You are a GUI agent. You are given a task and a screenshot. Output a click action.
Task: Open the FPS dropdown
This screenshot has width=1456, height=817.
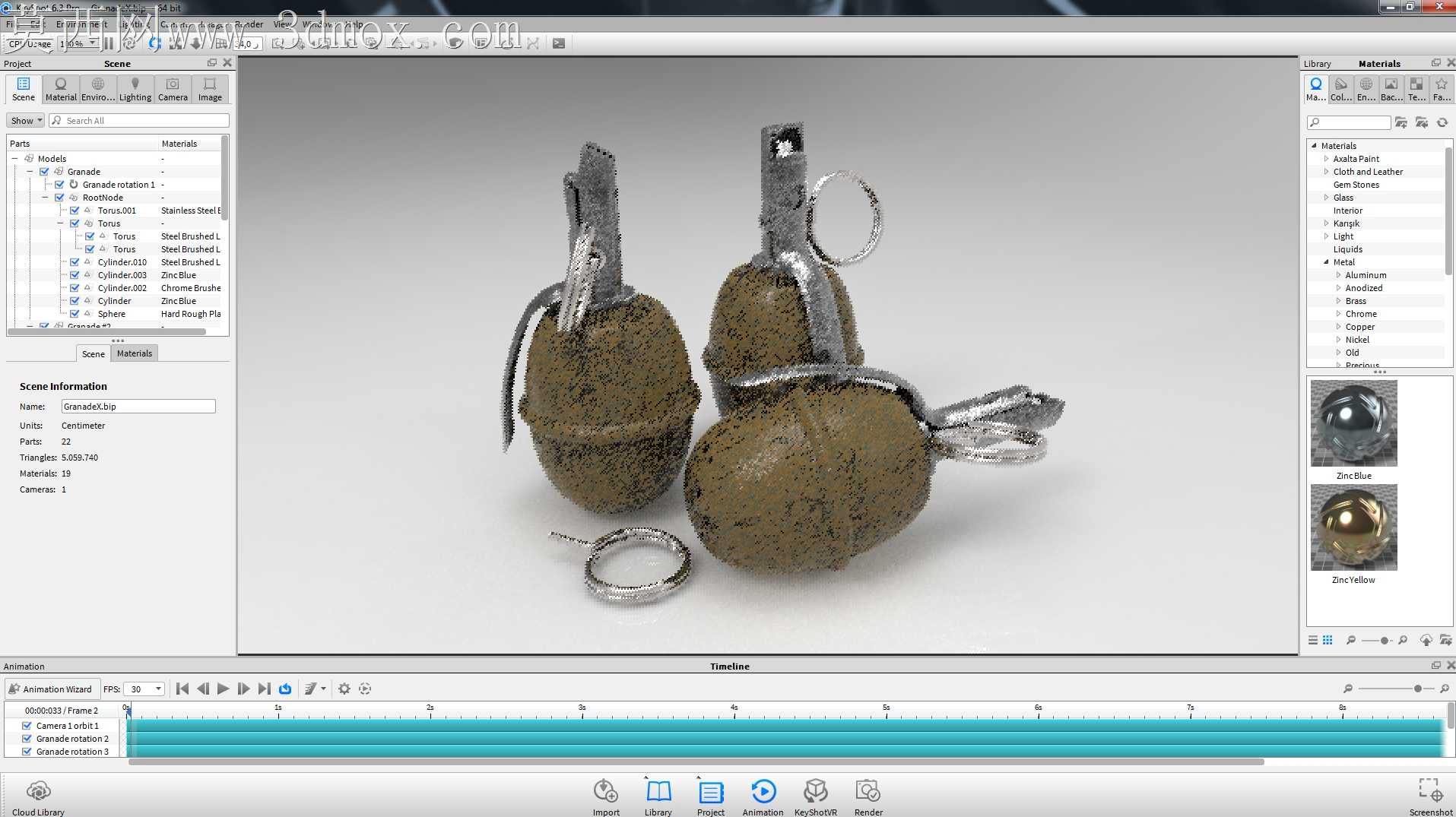[x=144, y=689]
